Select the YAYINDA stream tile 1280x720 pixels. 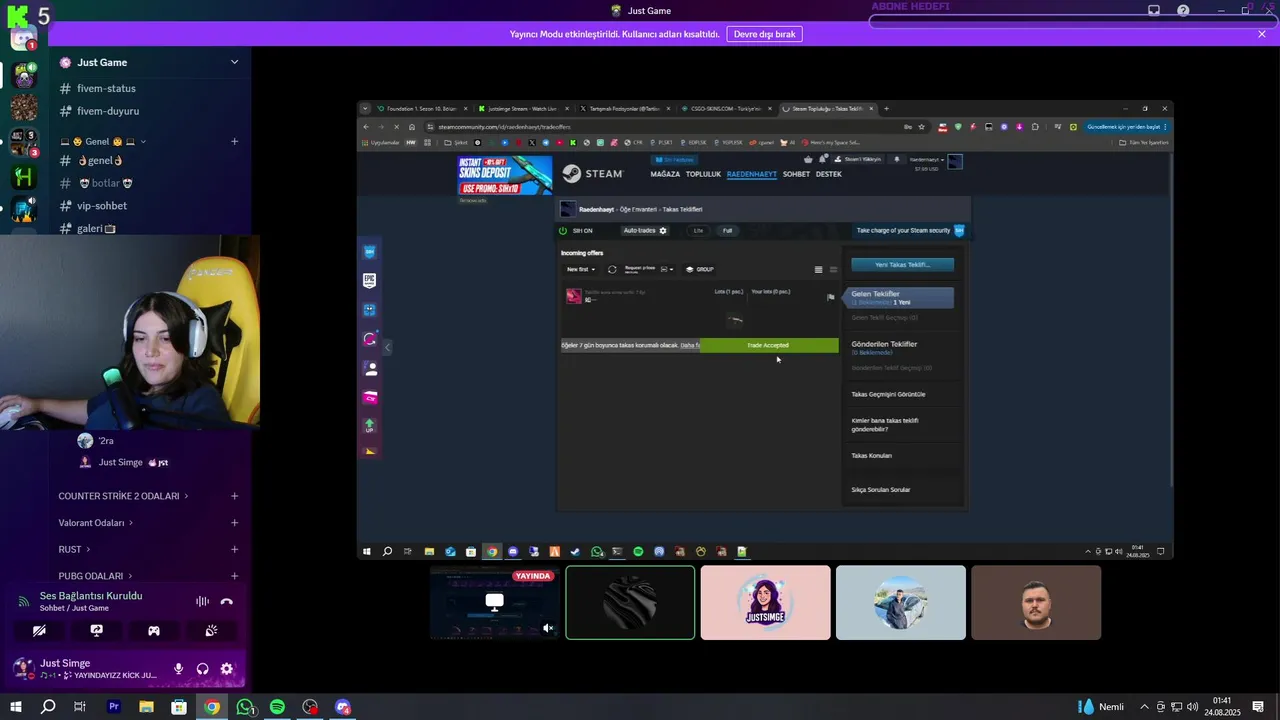point(495,603)
